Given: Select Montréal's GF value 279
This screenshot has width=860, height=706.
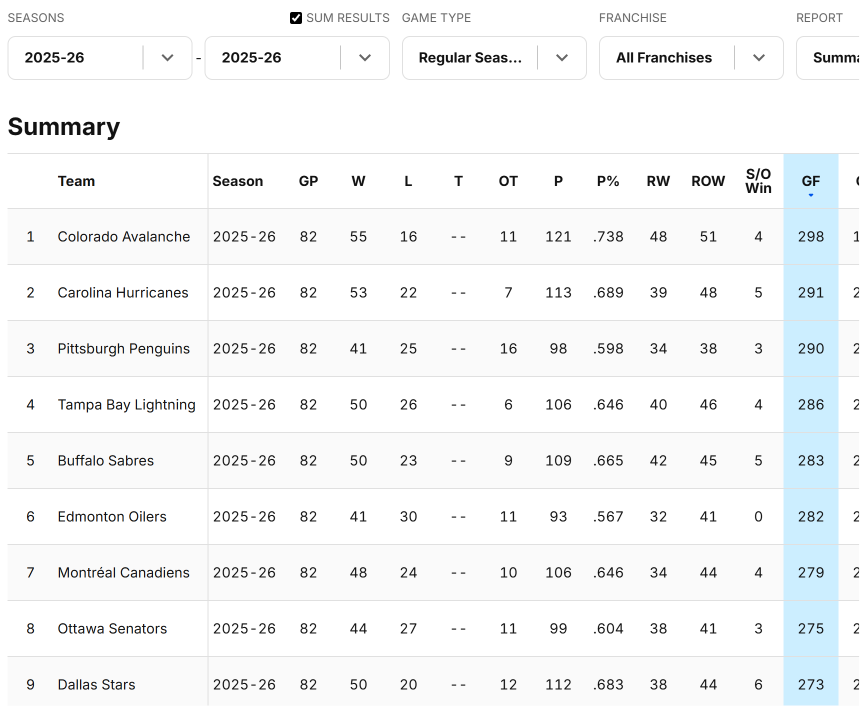Looking at the screenshot, I should [x=811, y=572].
